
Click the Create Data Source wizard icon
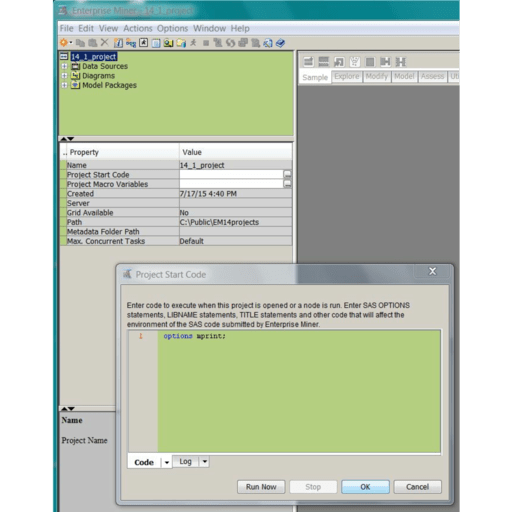(118, 43)
